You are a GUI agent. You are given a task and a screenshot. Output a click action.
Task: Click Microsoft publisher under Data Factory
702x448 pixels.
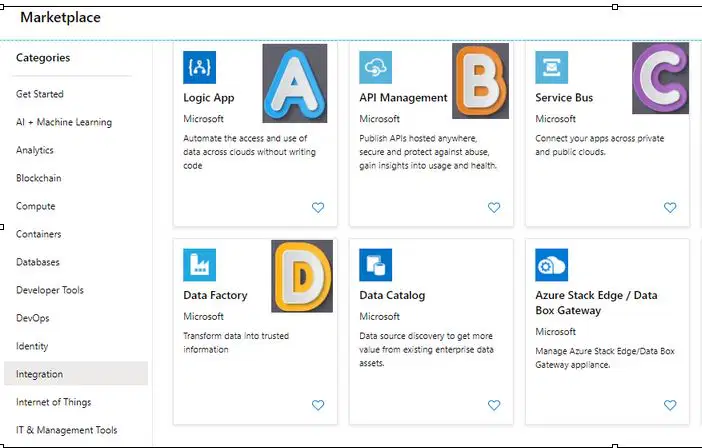click(x=203, y=316)
